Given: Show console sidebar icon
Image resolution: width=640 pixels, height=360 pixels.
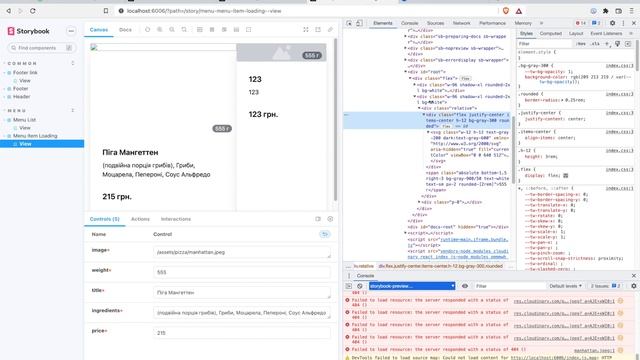Looking at the screenshot, I should tap(349, 286).
